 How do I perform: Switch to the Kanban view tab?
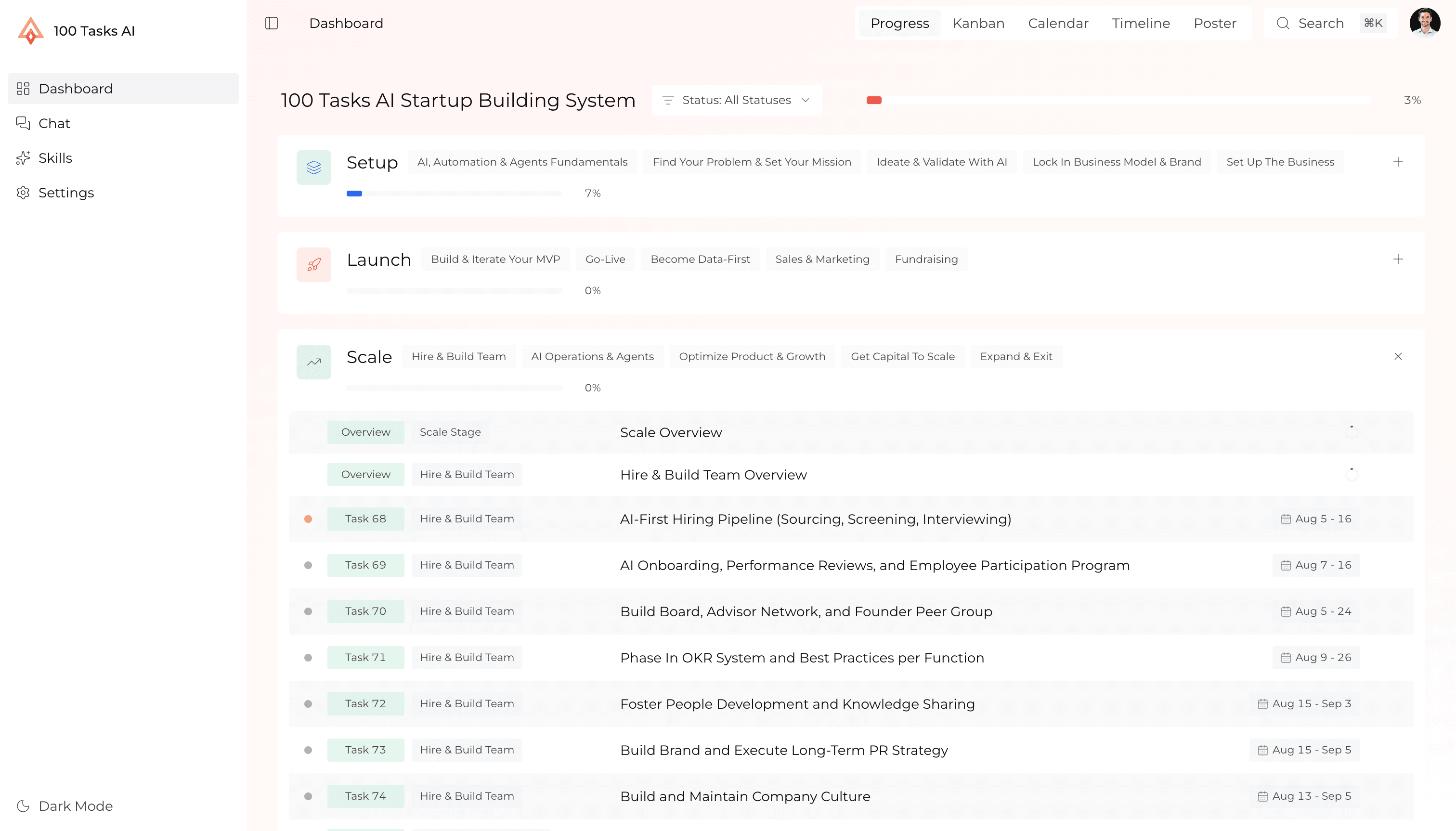click(978, 24)
